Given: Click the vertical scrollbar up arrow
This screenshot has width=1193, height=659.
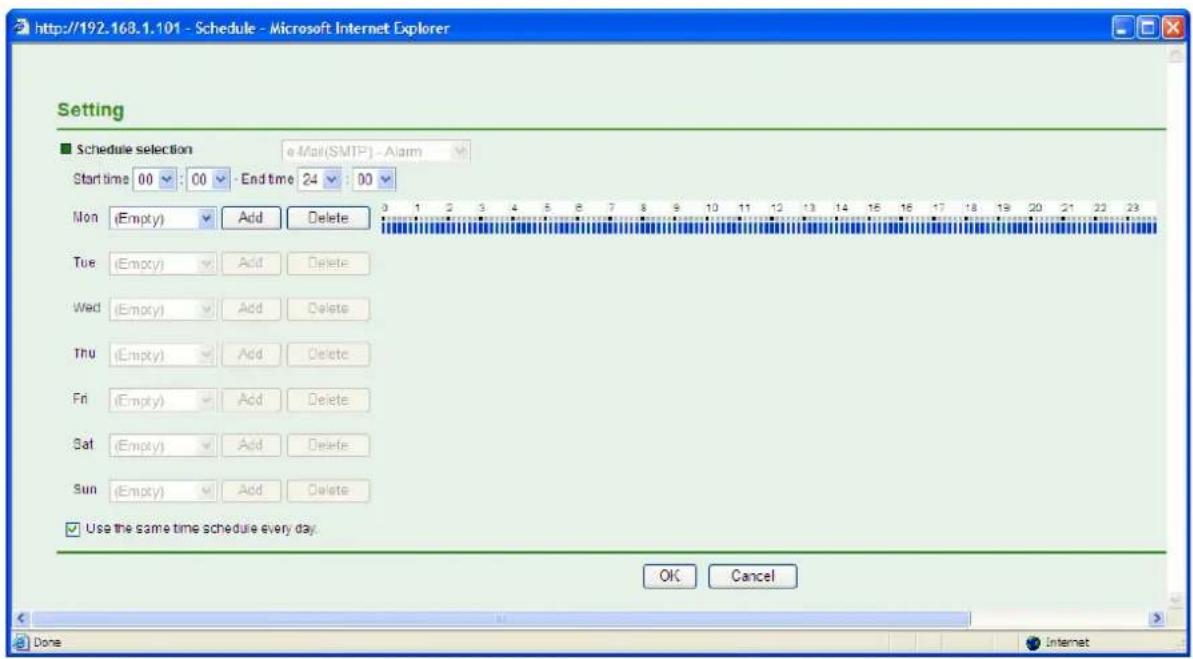Looking at the screenshot, I should pyautogui.click(x=1174, y=56).
